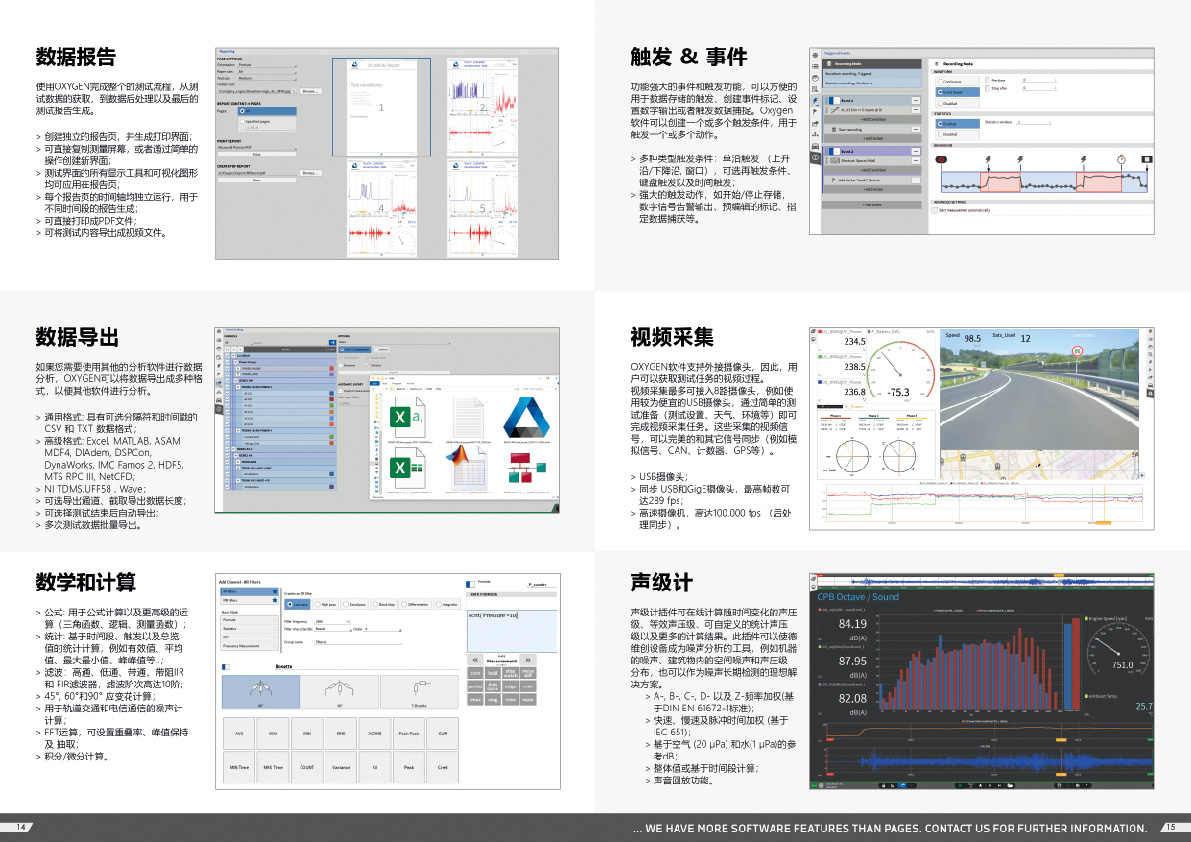The width and height of the screenshot is (1191, 842).
Task: Select Statistics under Basic Math list
Action: [x=249, y=629]
